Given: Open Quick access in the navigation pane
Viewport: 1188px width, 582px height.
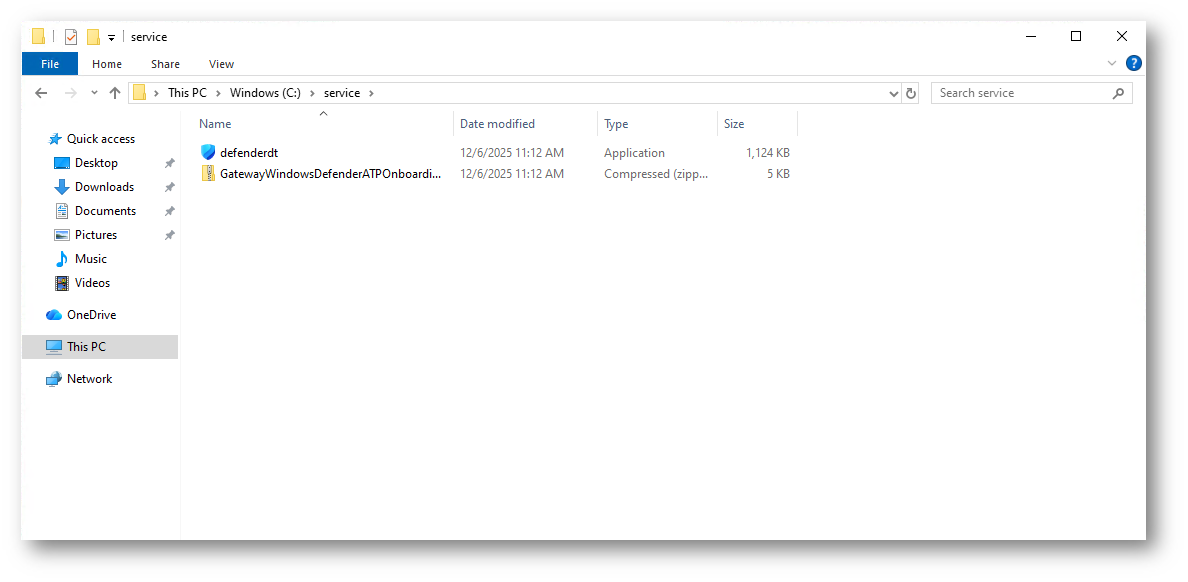Looking at the screenshot, I should click(x=101, y=139).
